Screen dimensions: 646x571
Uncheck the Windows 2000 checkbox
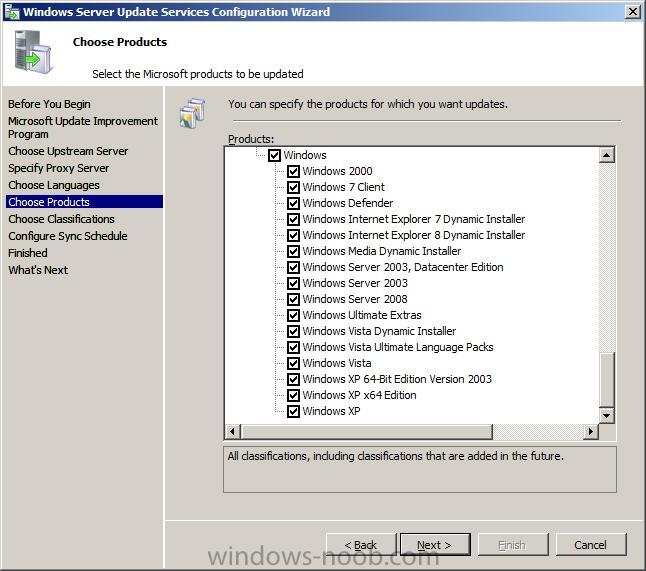pyautogui.click(x=293, y=171)
